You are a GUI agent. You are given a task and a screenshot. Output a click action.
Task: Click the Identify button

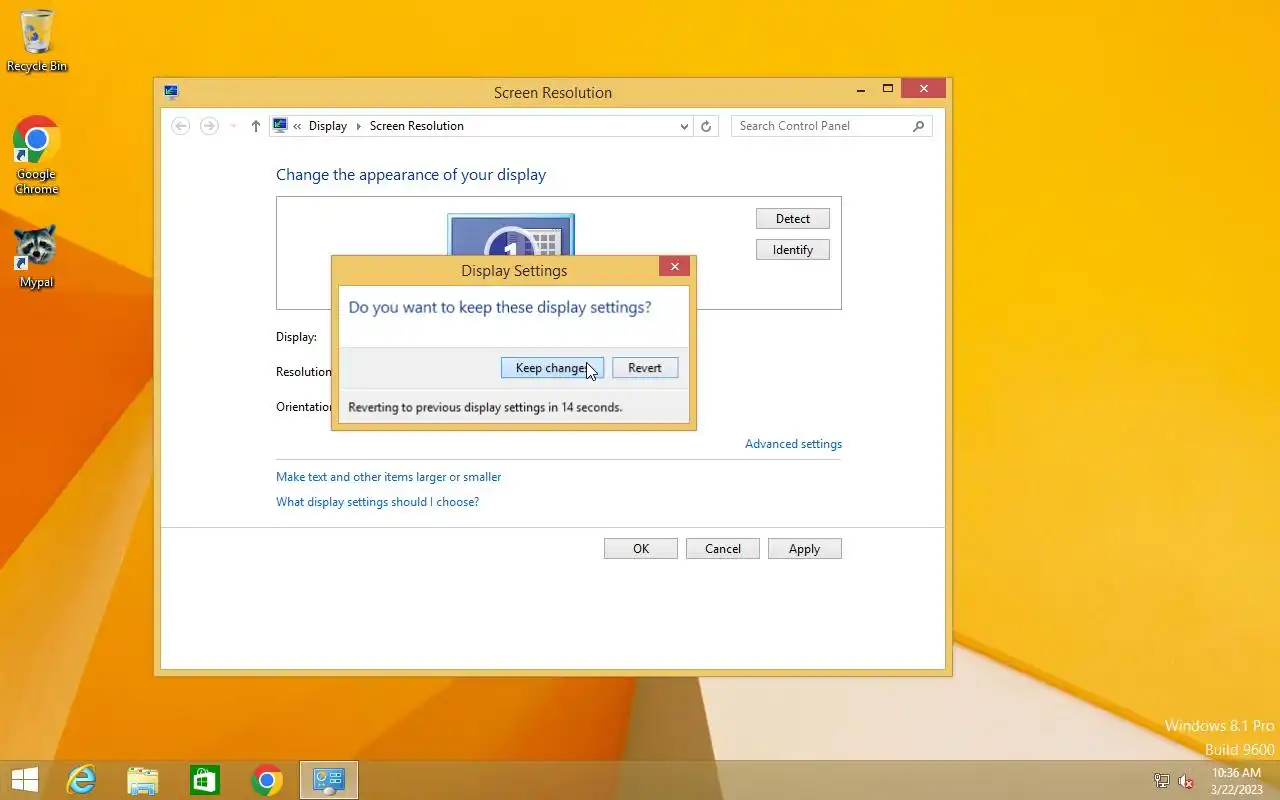click(x=793, y=250)
